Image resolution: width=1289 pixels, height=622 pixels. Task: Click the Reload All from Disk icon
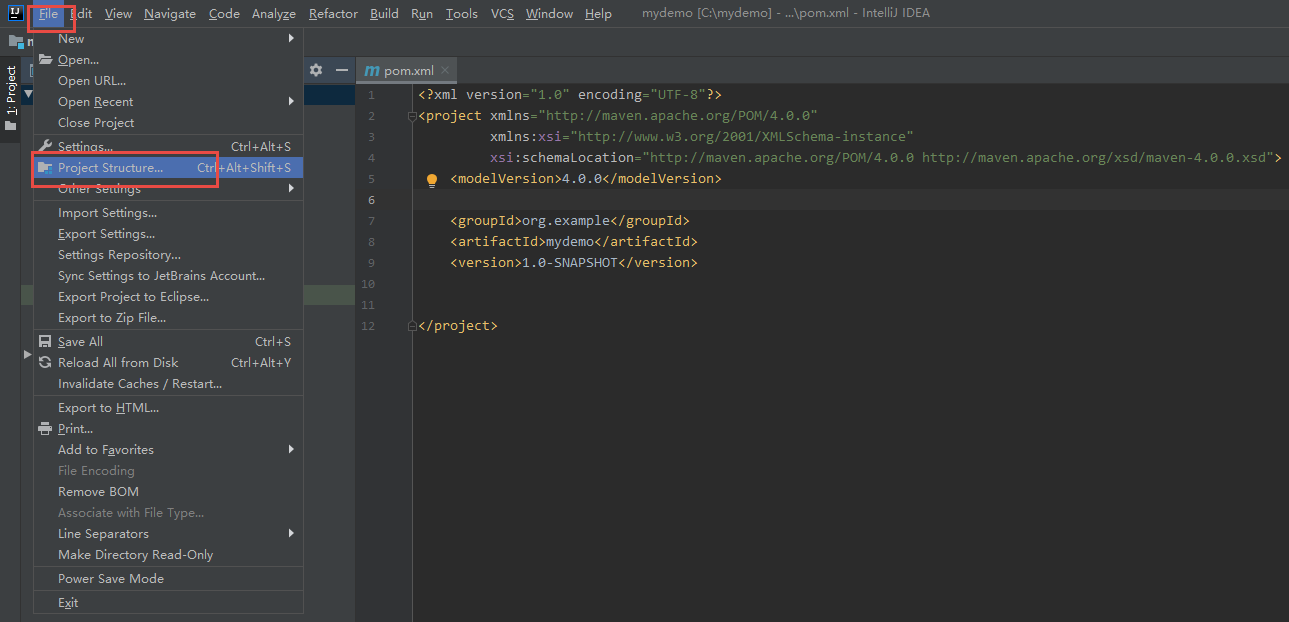pyautogui.click(x=45, y=363)
